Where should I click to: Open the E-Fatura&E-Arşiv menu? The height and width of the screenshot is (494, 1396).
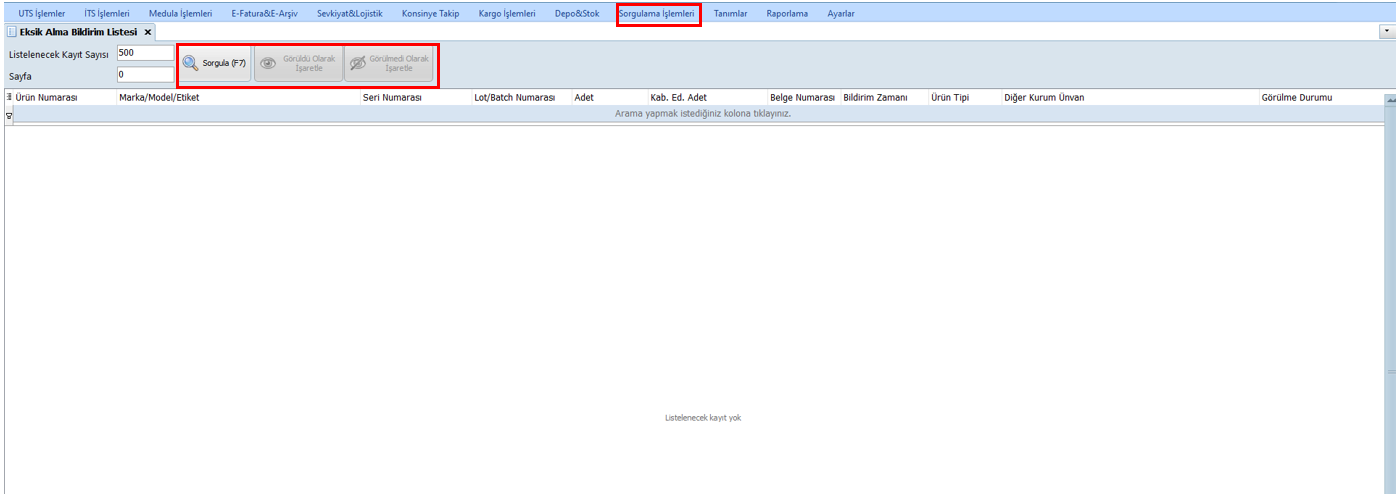pyautogui.click(x=257, y=14)
